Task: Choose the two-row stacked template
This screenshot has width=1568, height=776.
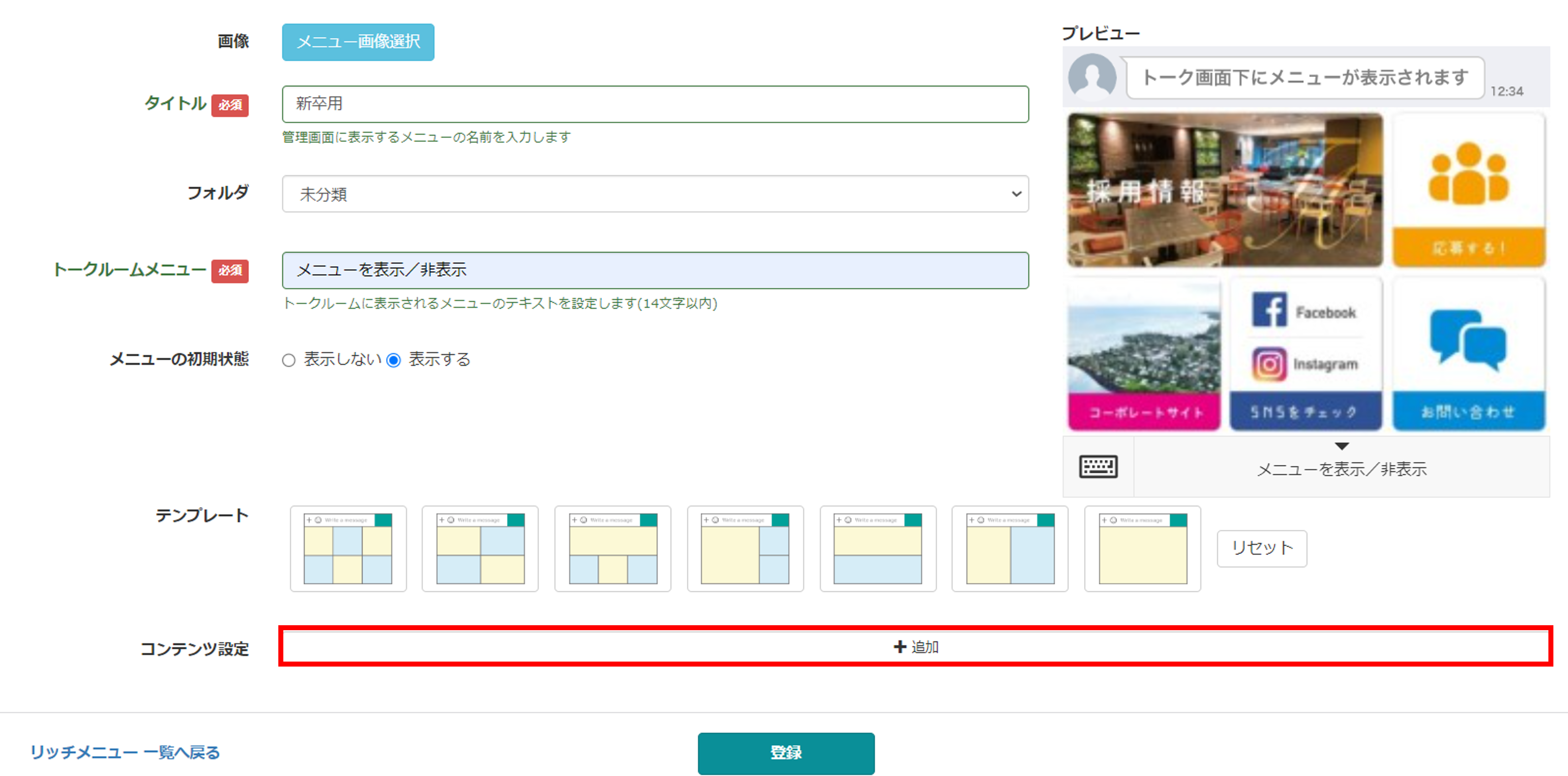Action: [x=878, y=548]
